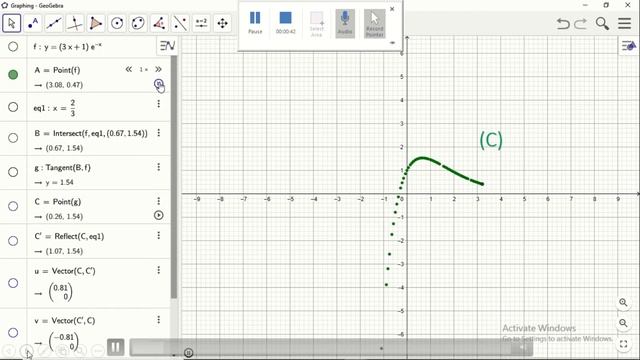Open more options for C' reflection
This screenshot has width=640, height=360.
158,236
